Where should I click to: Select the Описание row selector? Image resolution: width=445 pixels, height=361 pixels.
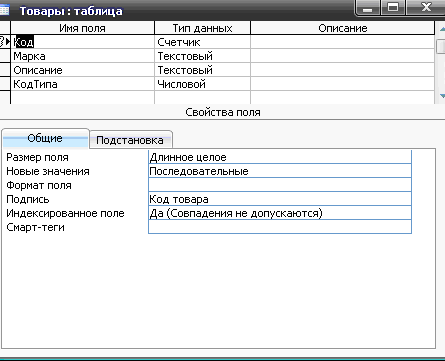coord(5,70)
